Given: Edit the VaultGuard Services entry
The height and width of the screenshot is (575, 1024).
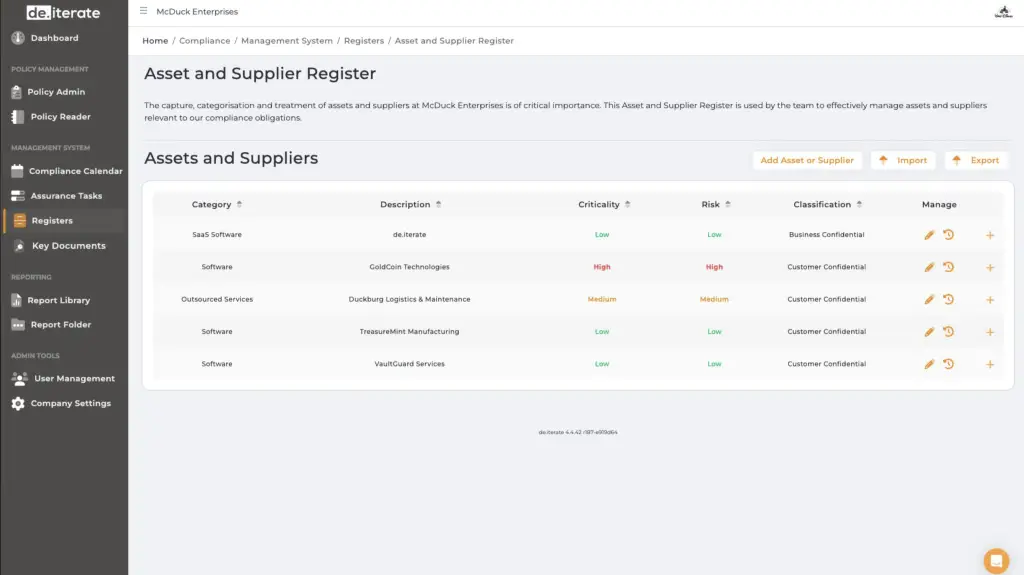Looking at the screenshot, I should tap(929, 364).
